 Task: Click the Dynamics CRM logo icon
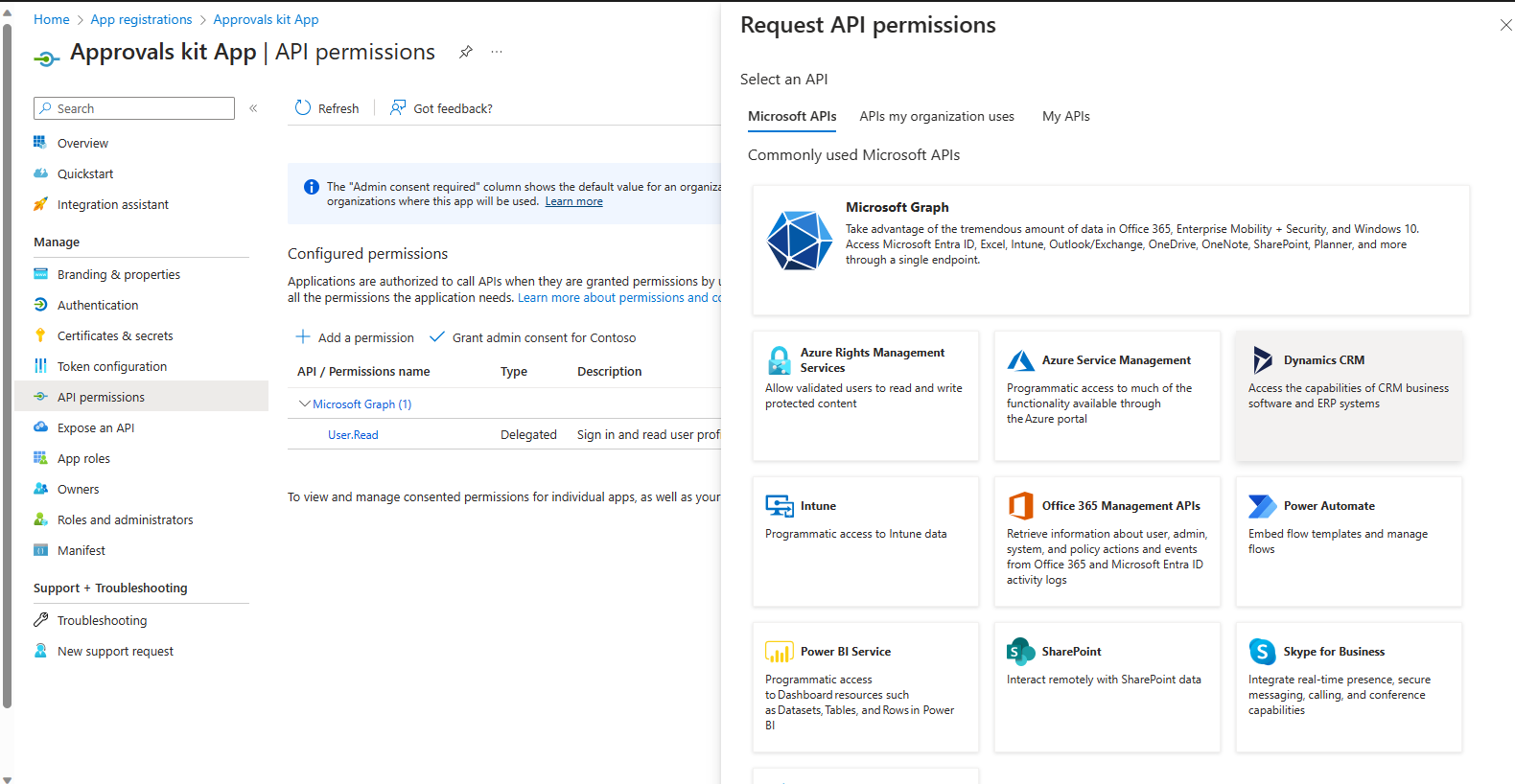(1262, 360)
